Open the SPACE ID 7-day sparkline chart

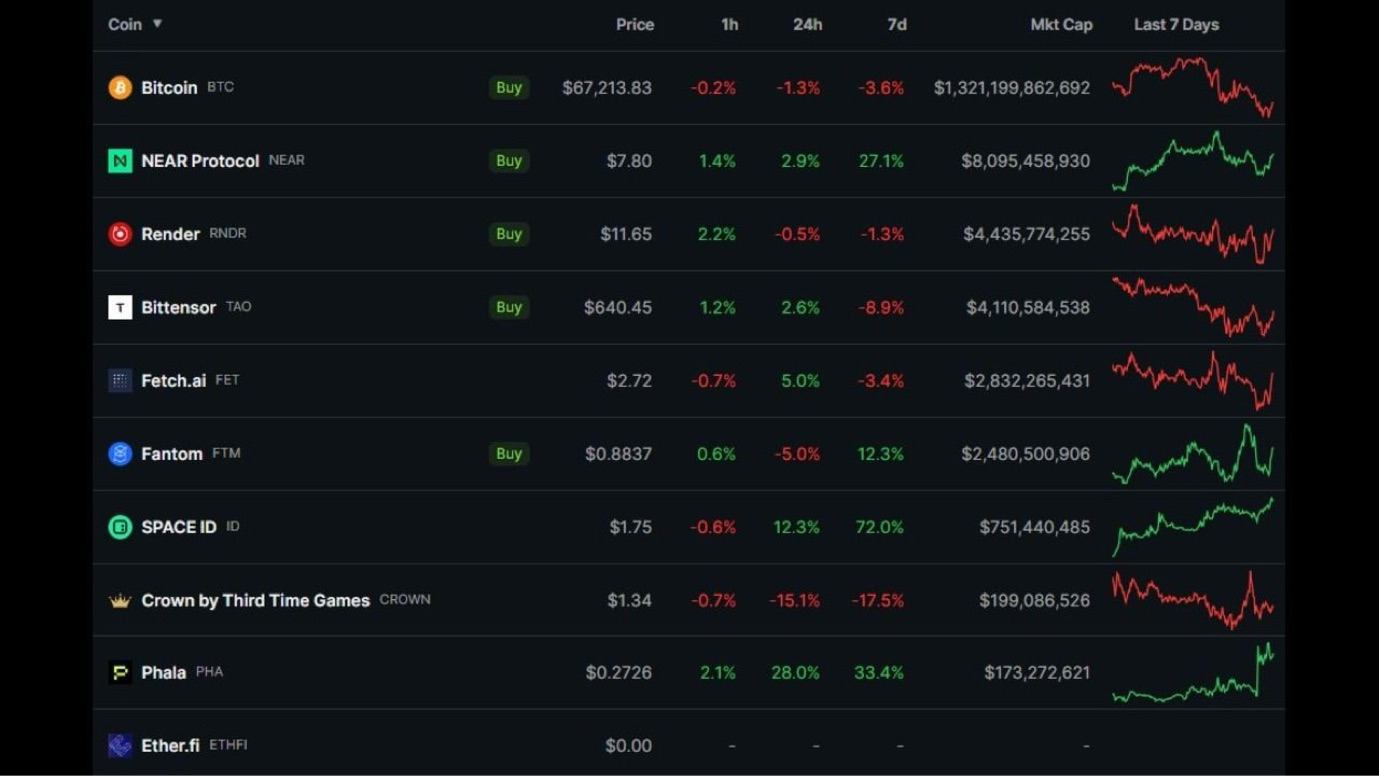point(1192,527)
